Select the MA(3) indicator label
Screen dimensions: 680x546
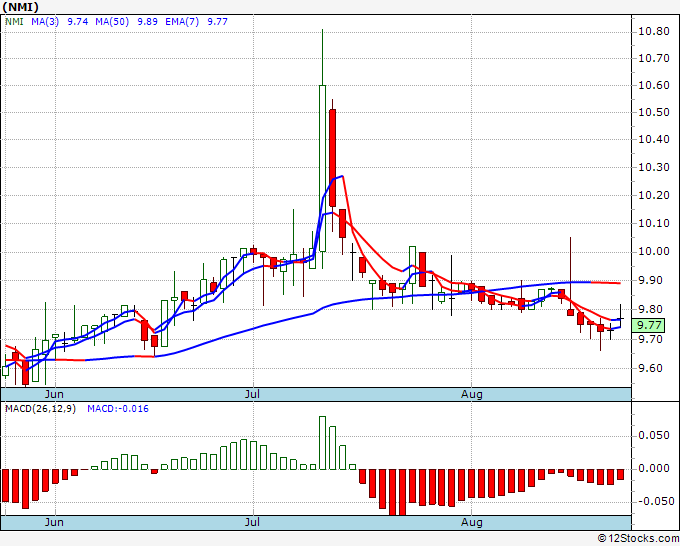(x=45, y=21)
